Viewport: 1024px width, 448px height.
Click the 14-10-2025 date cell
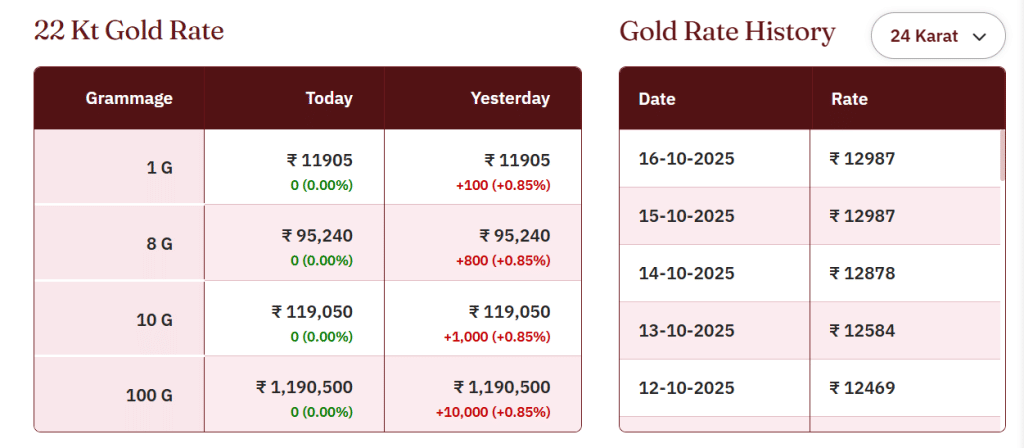pos(685,273)
